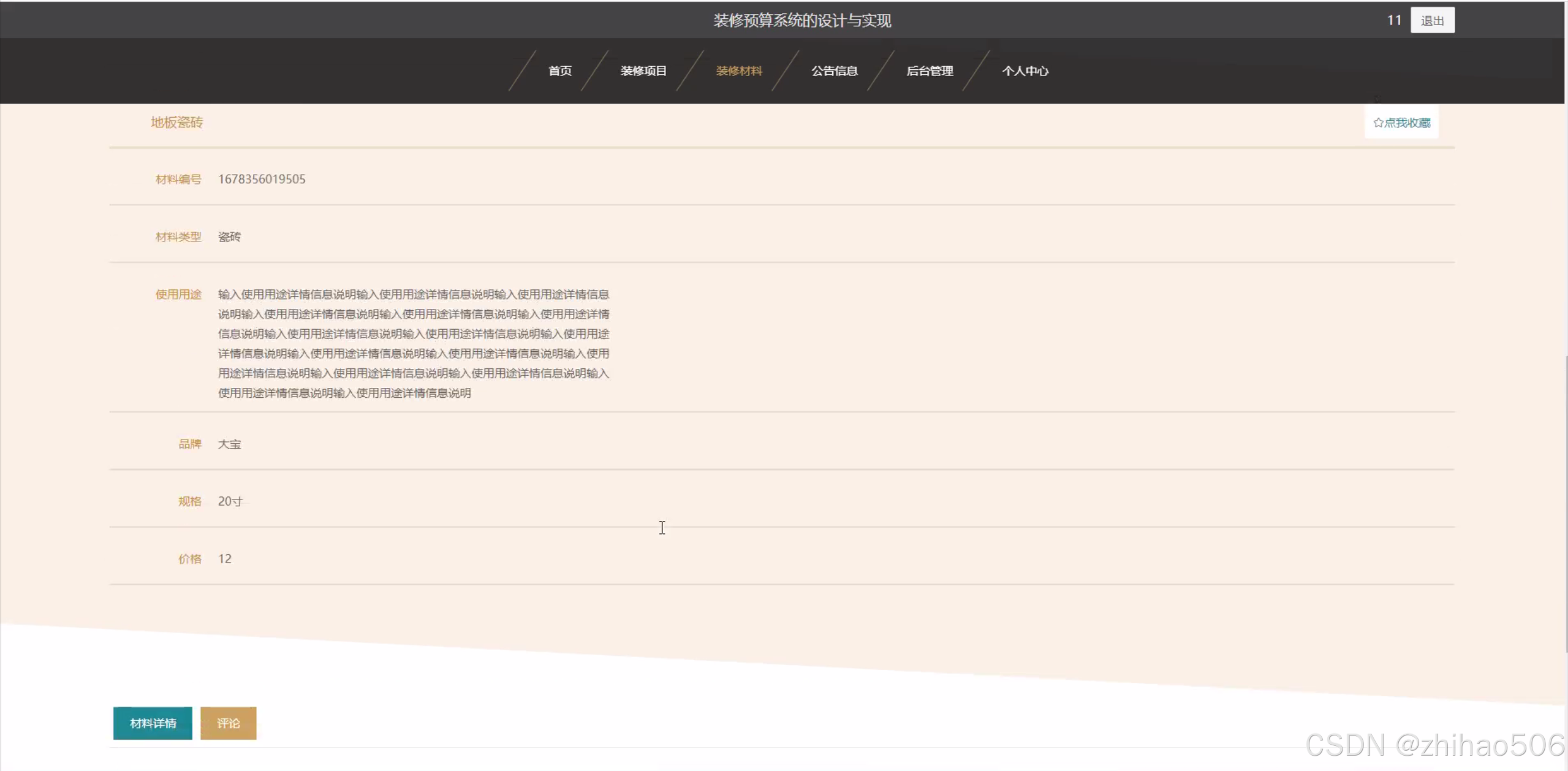This screenshot has height=771, width=1568.
Task: Click the material number 1678356019505
Action: coord(262,179)
